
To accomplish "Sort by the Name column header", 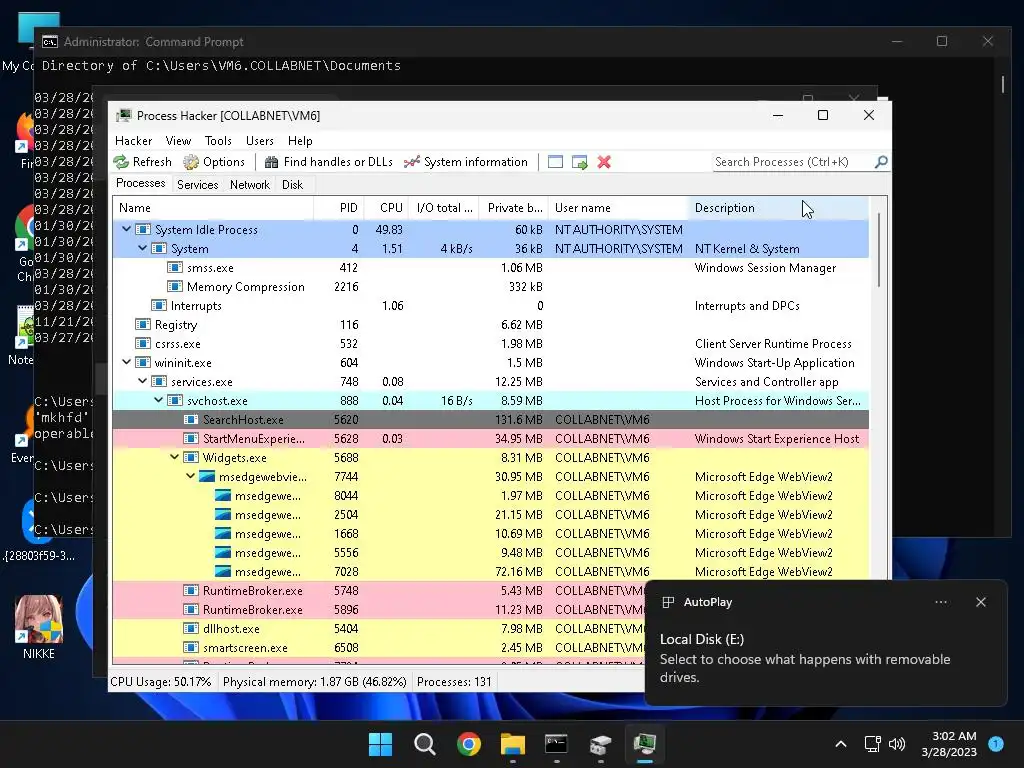I will tap(213, 208).
